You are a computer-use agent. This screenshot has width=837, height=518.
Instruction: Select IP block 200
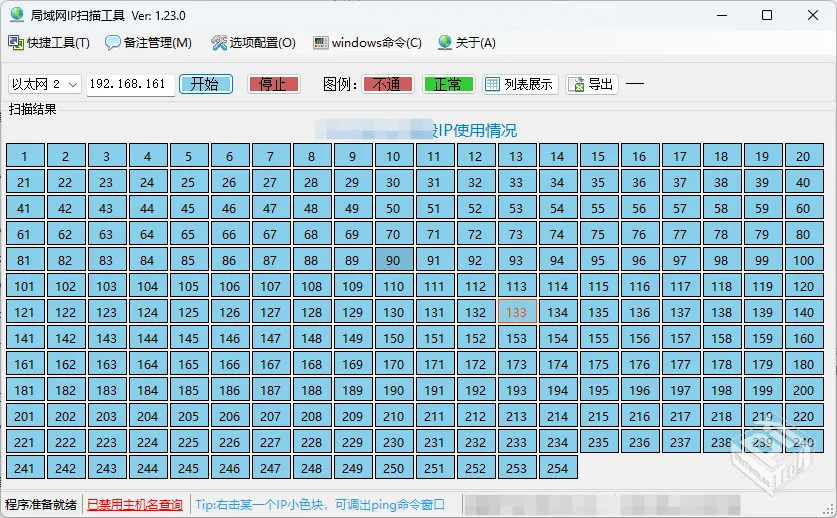click(803, 390)
